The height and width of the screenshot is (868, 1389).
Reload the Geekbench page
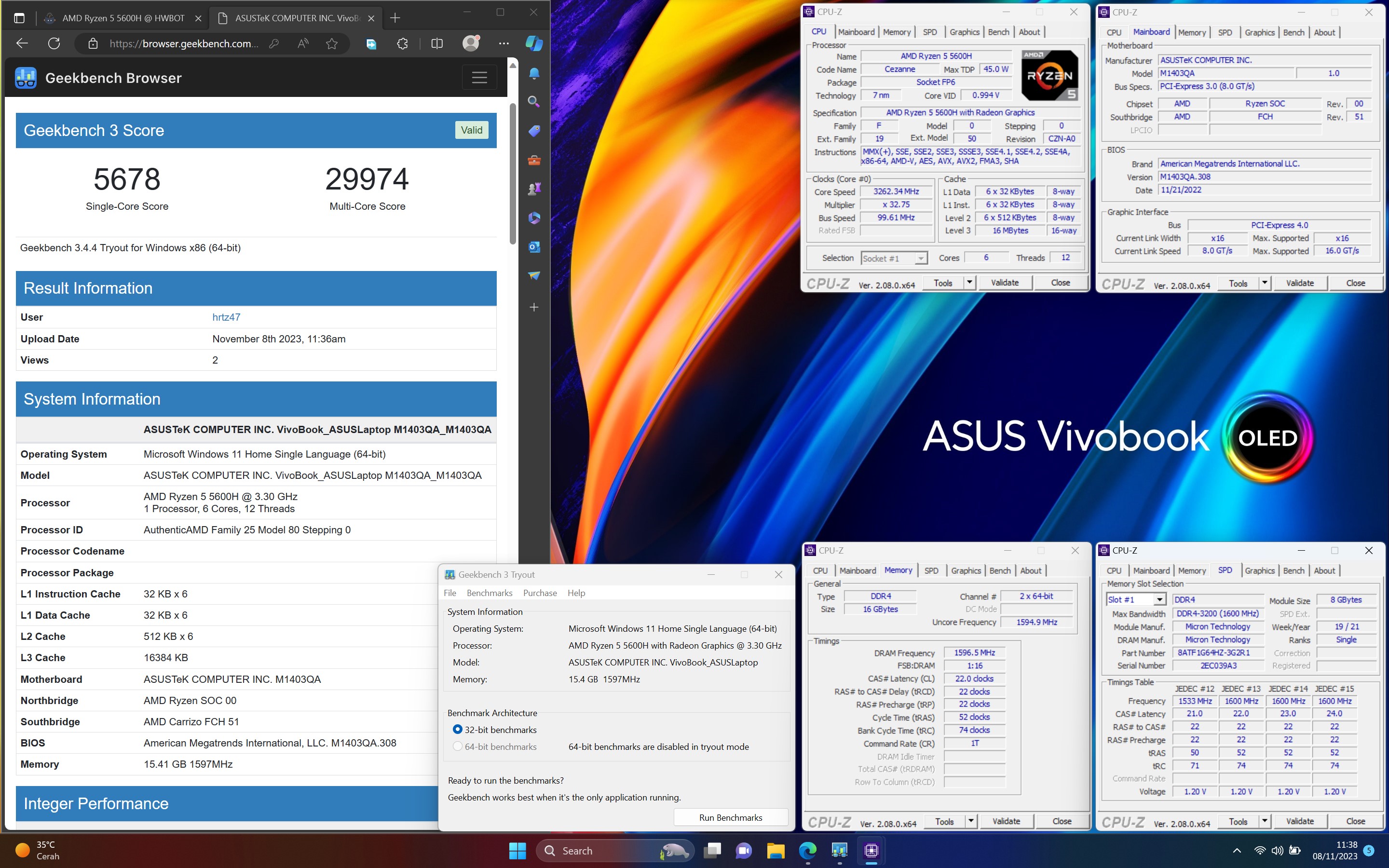coord(54,43)
